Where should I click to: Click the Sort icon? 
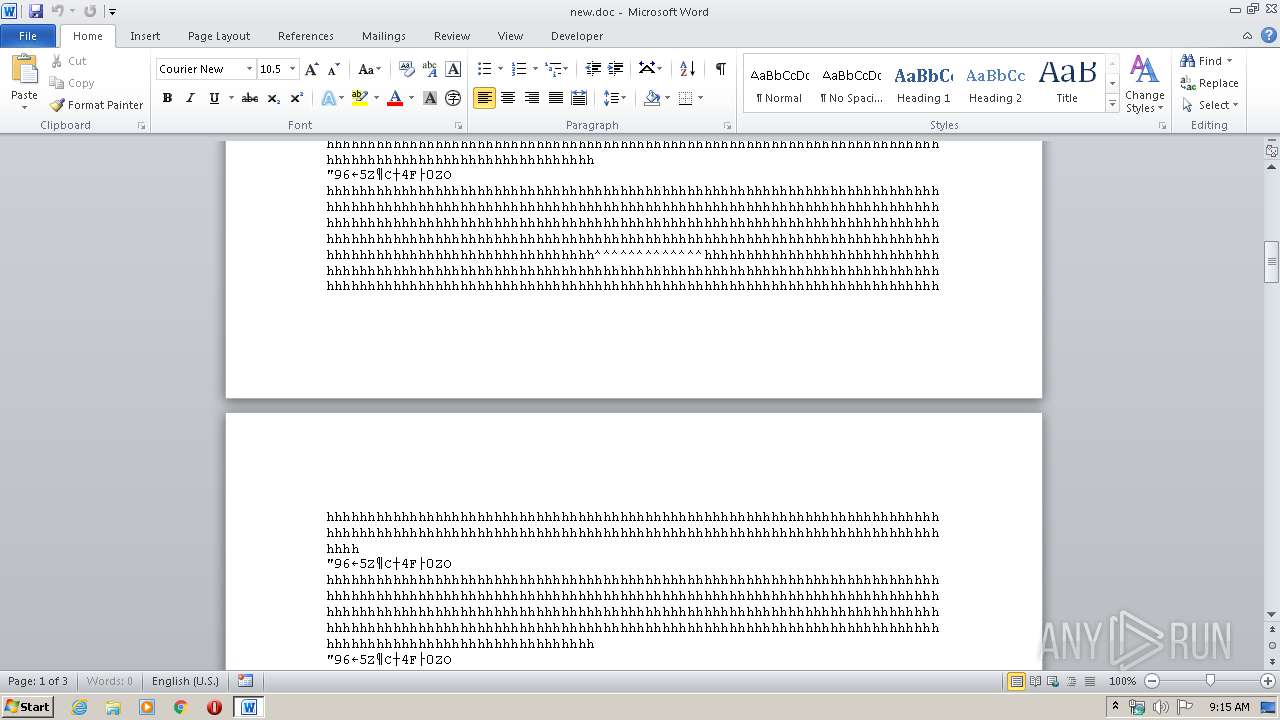tap(687, 69)
